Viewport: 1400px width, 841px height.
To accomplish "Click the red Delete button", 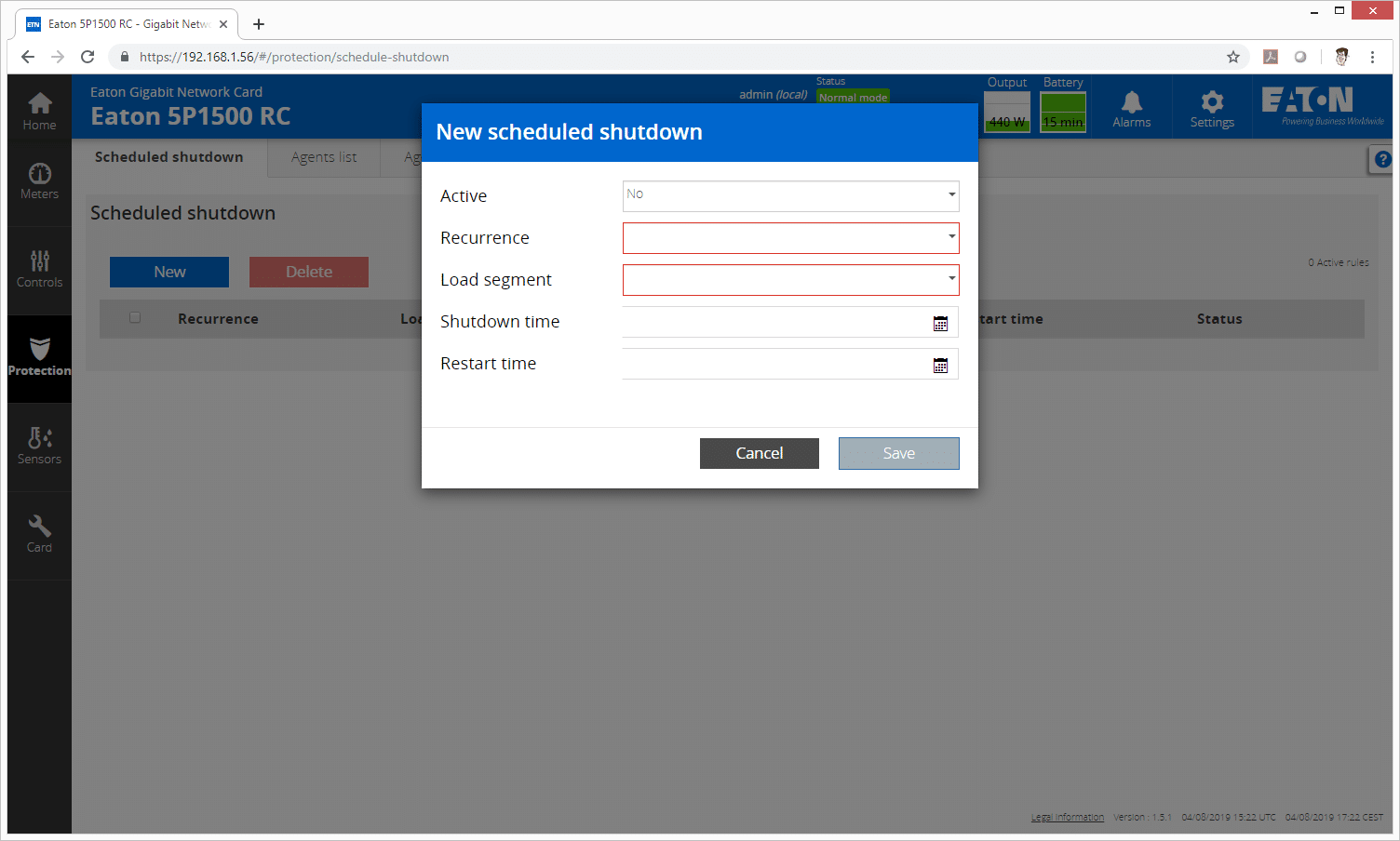I will [309, 272].
